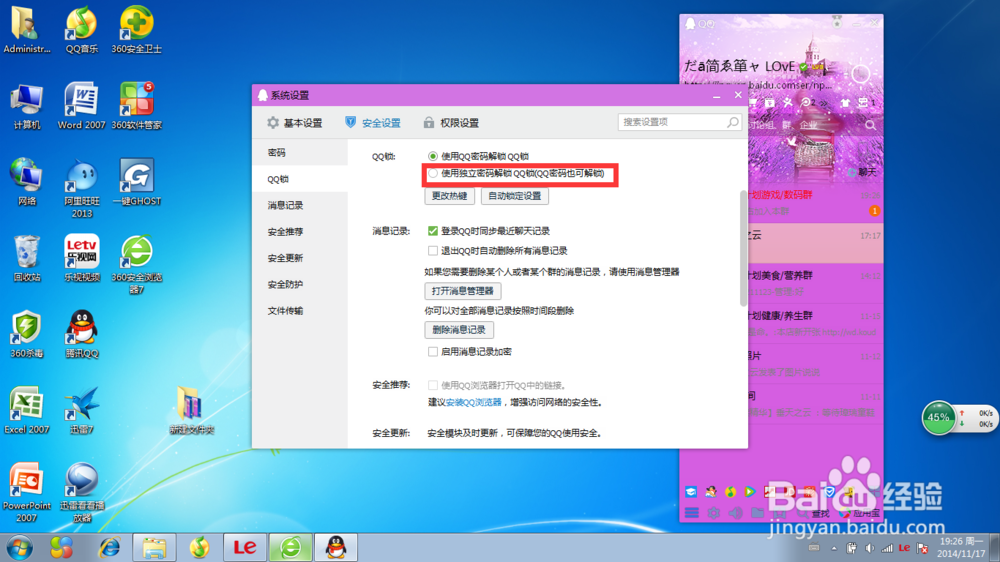Open the QQ message box icon
1000x562 pixels.
(x=863, y=103)
